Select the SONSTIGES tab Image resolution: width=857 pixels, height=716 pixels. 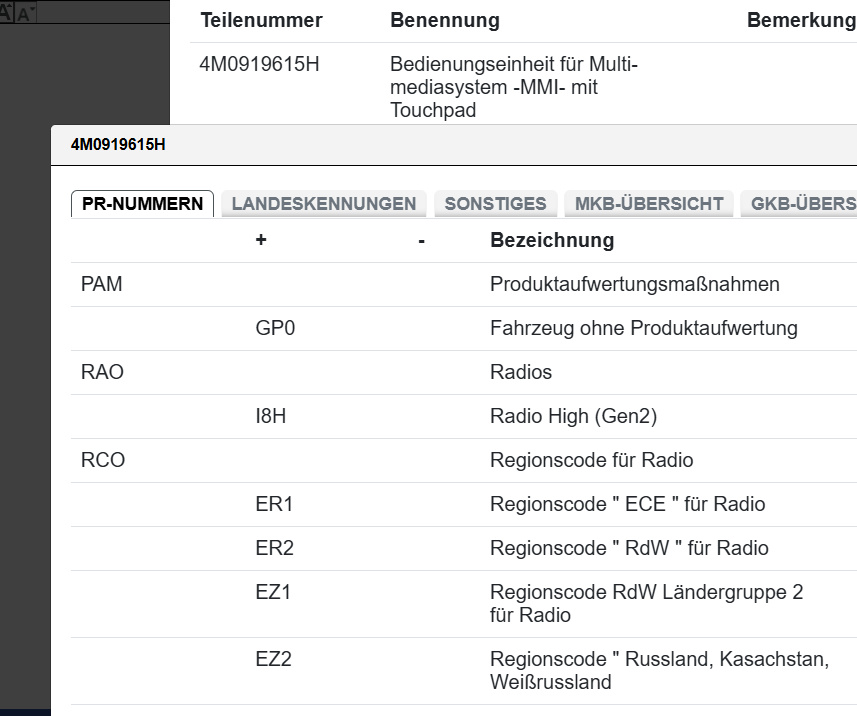495,204
